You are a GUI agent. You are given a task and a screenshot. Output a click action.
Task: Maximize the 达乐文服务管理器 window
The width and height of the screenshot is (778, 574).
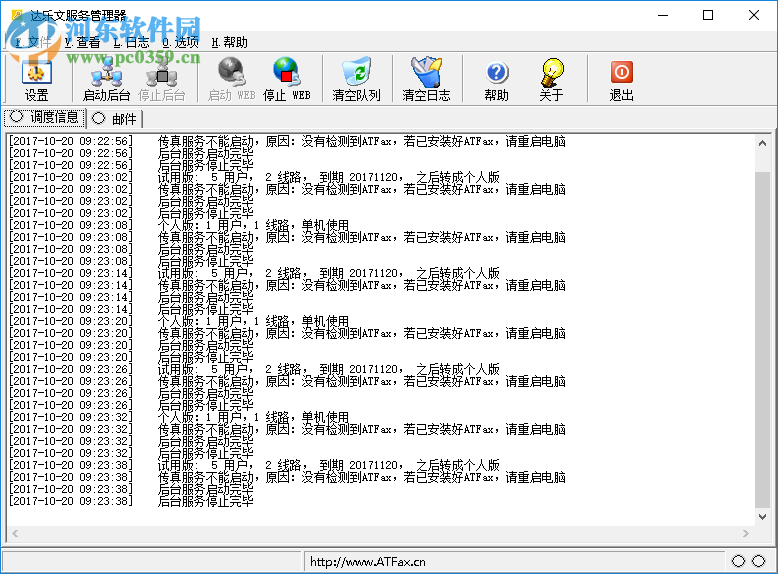[708, 15]
